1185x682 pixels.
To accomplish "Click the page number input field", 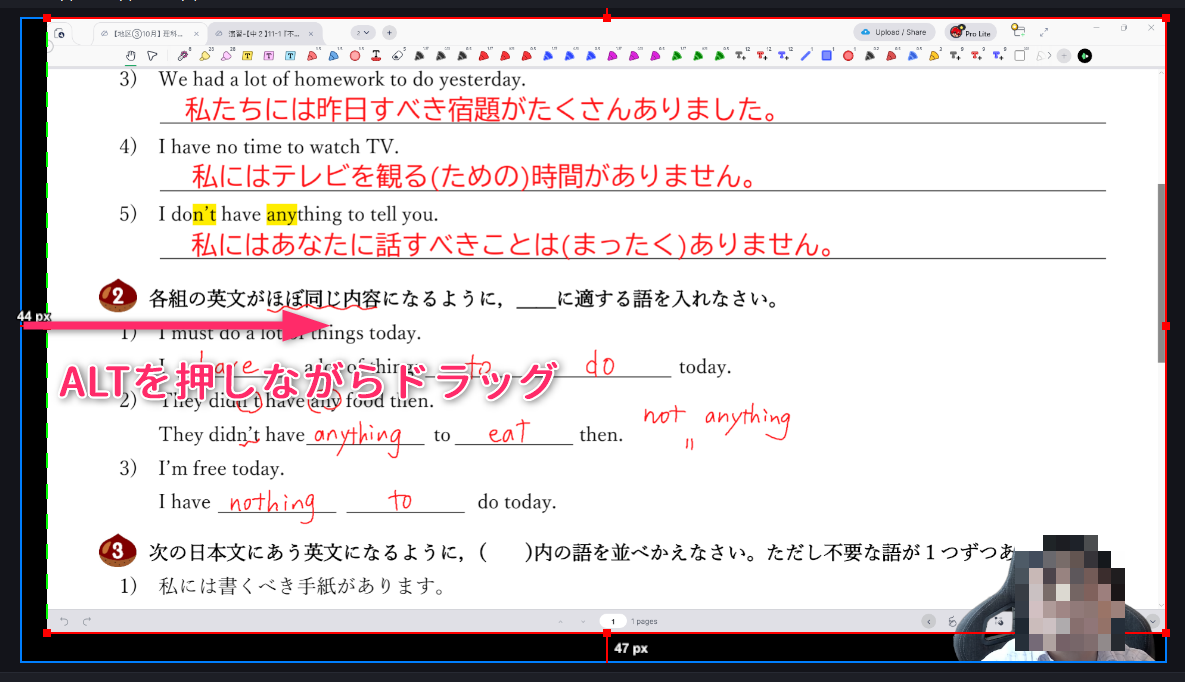I will coord(612,621).
